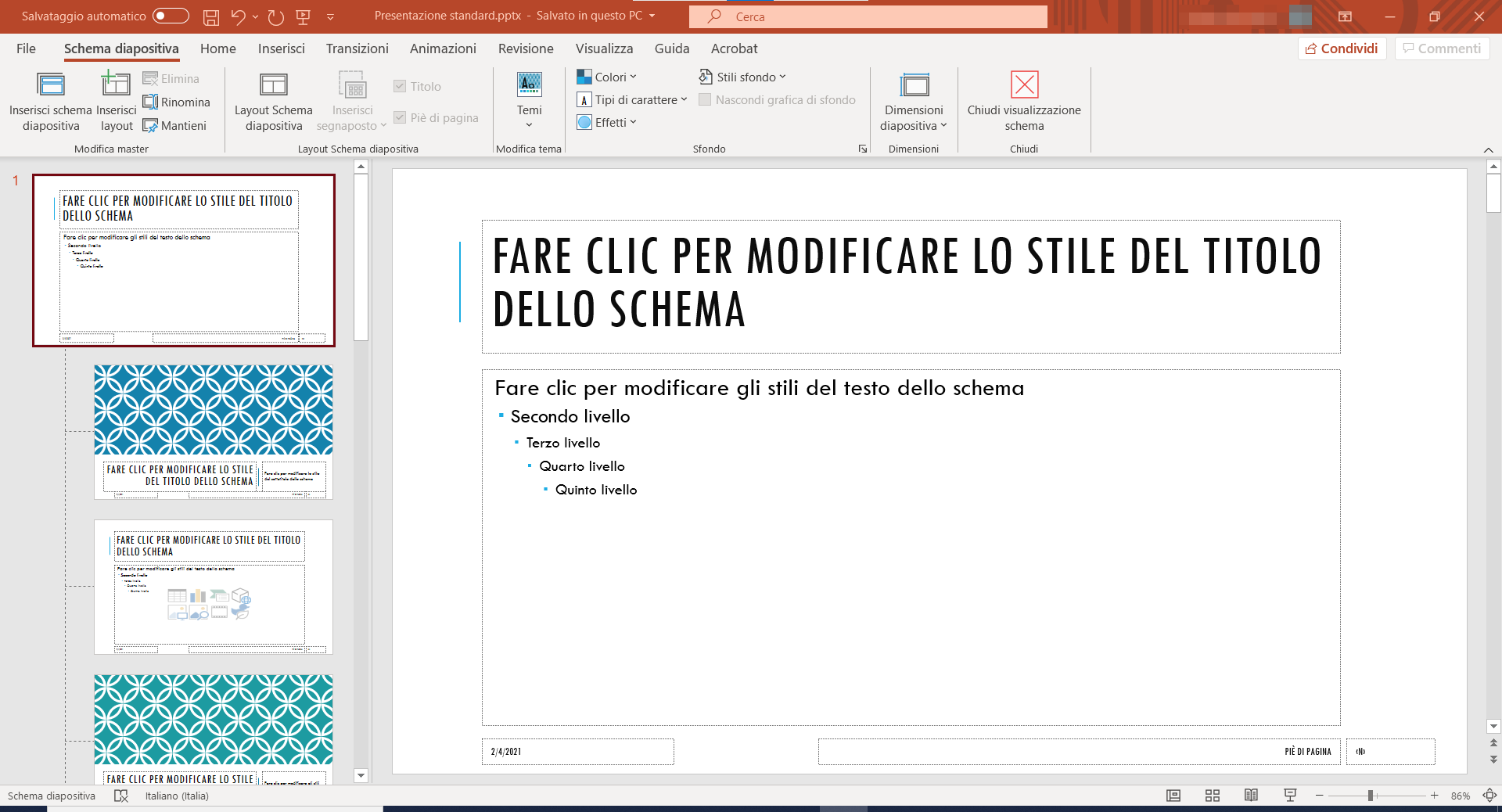Click the Condividi button
The width and height of the screenshot is (1502, 812).
[1342, 49]
